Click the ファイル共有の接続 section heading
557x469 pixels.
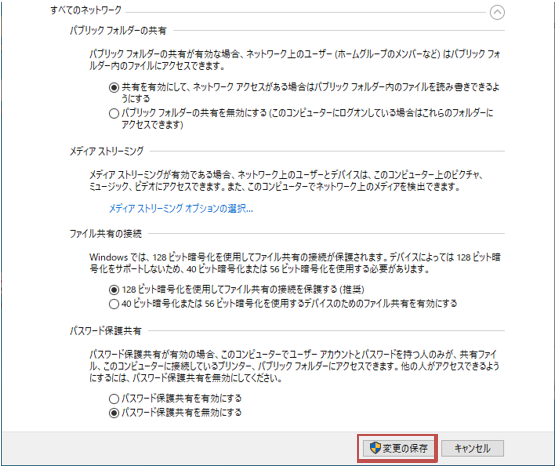pos(106,234)
